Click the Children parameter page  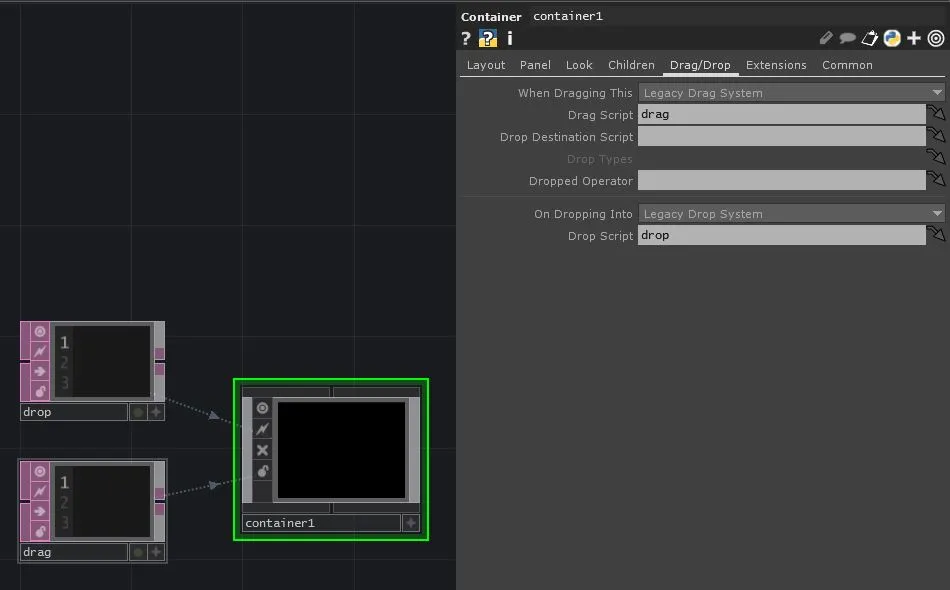click(631, 65)
